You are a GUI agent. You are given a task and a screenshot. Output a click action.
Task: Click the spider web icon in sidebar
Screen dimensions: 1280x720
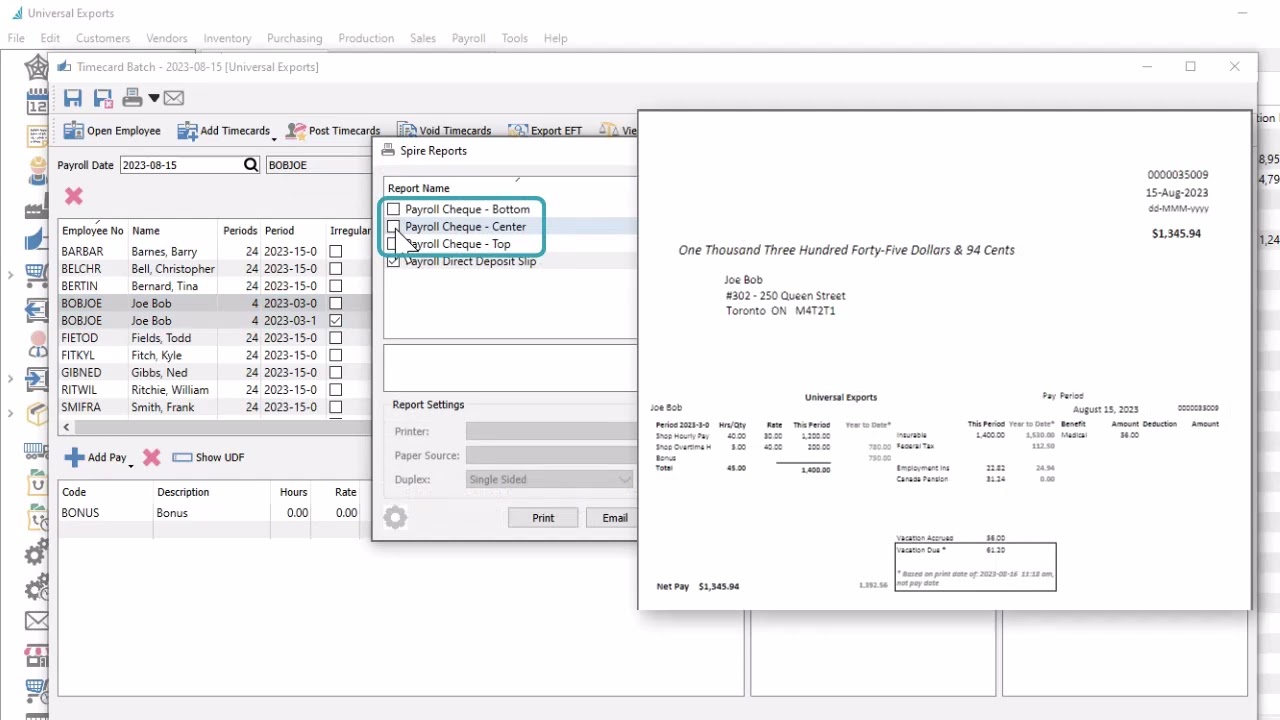tap(37, 67)
